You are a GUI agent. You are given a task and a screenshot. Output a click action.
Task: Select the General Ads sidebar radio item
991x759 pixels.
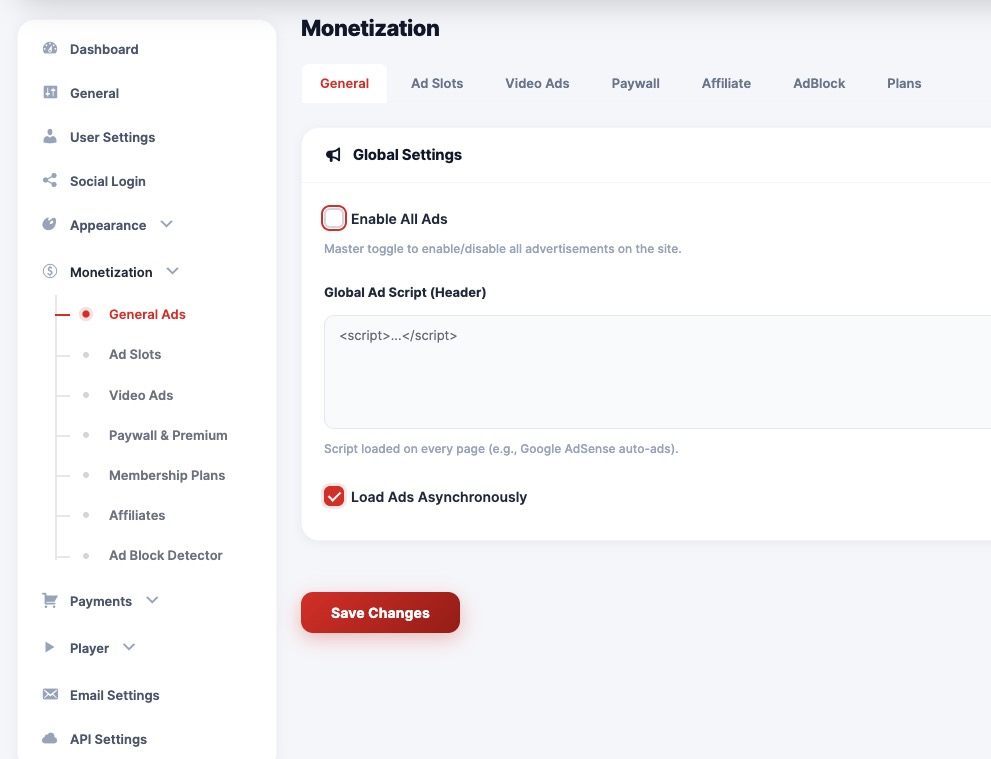point(147,314)
